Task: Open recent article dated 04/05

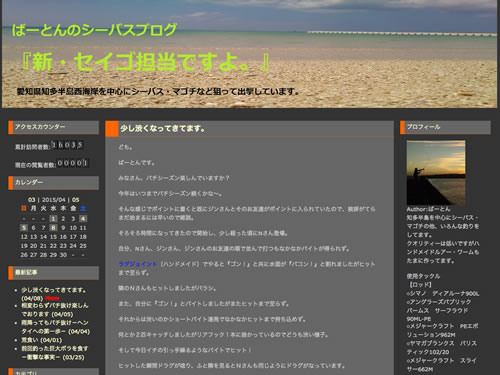Action: [x=55, y=310]
